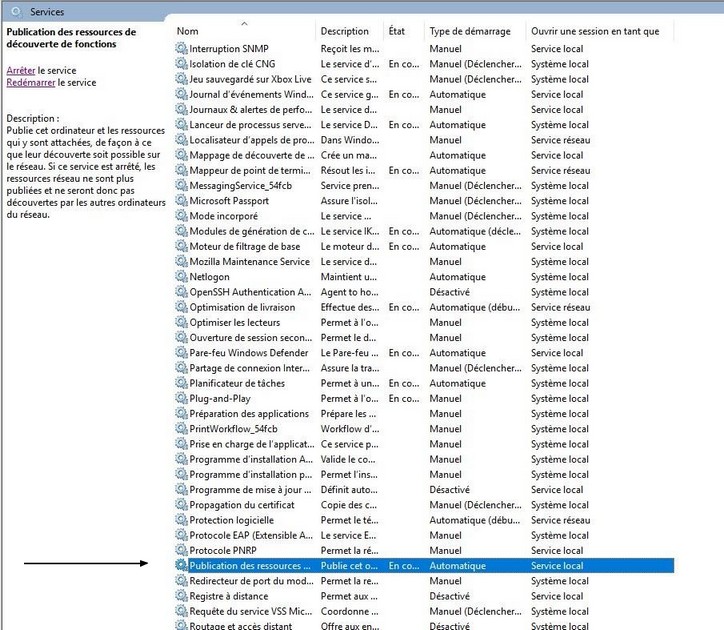
Task: Click gear icon for Protocole PNRP
Action: [x=181, y=550]
